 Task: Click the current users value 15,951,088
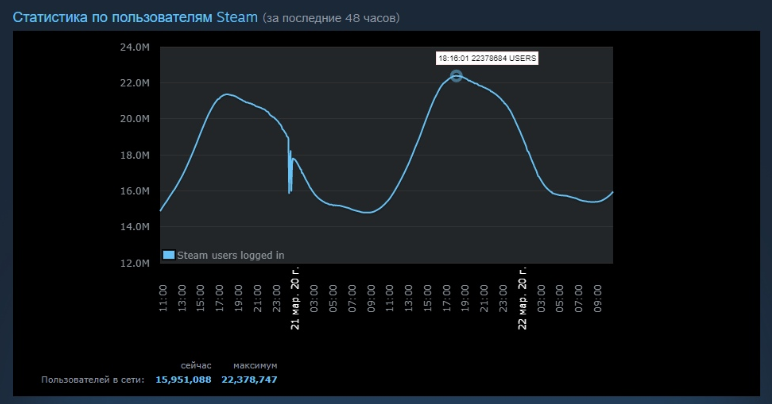(183, 379)
